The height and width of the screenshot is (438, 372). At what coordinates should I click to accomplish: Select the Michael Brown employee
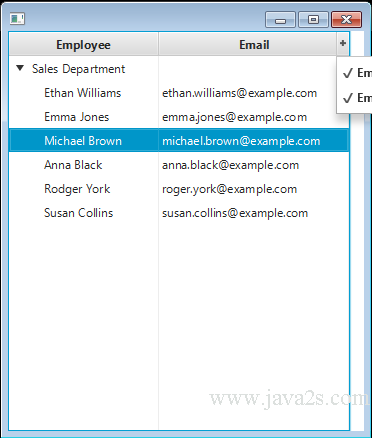[x=83, y=141]
